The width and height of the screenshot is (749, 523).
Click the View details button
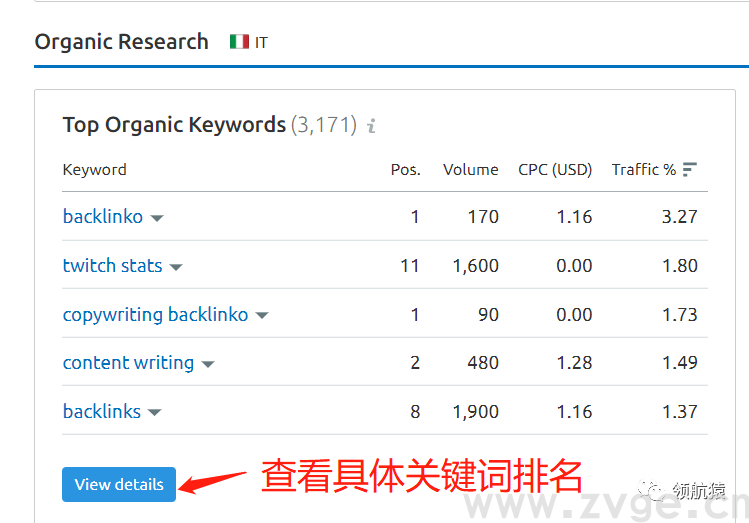point(119,484)
